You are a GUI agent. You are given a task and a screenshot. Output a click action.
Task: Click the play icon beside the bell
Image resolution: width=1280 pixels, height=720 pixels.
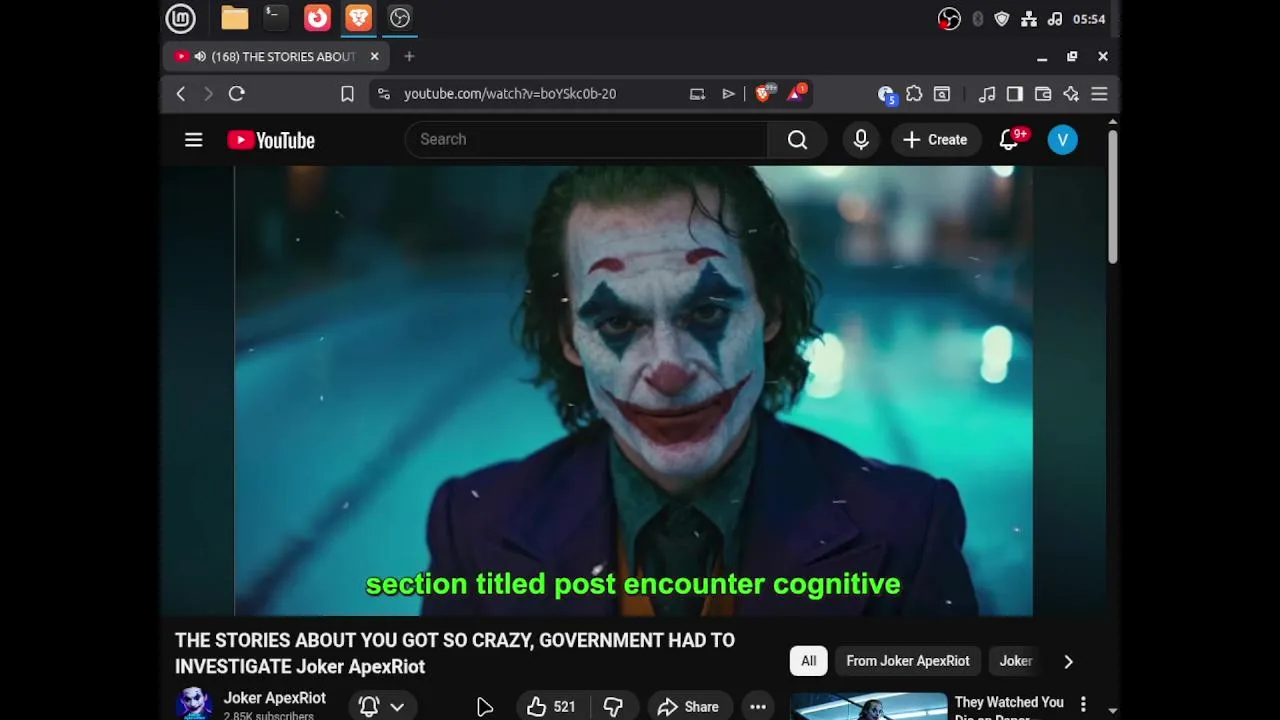tap(485, 707)
